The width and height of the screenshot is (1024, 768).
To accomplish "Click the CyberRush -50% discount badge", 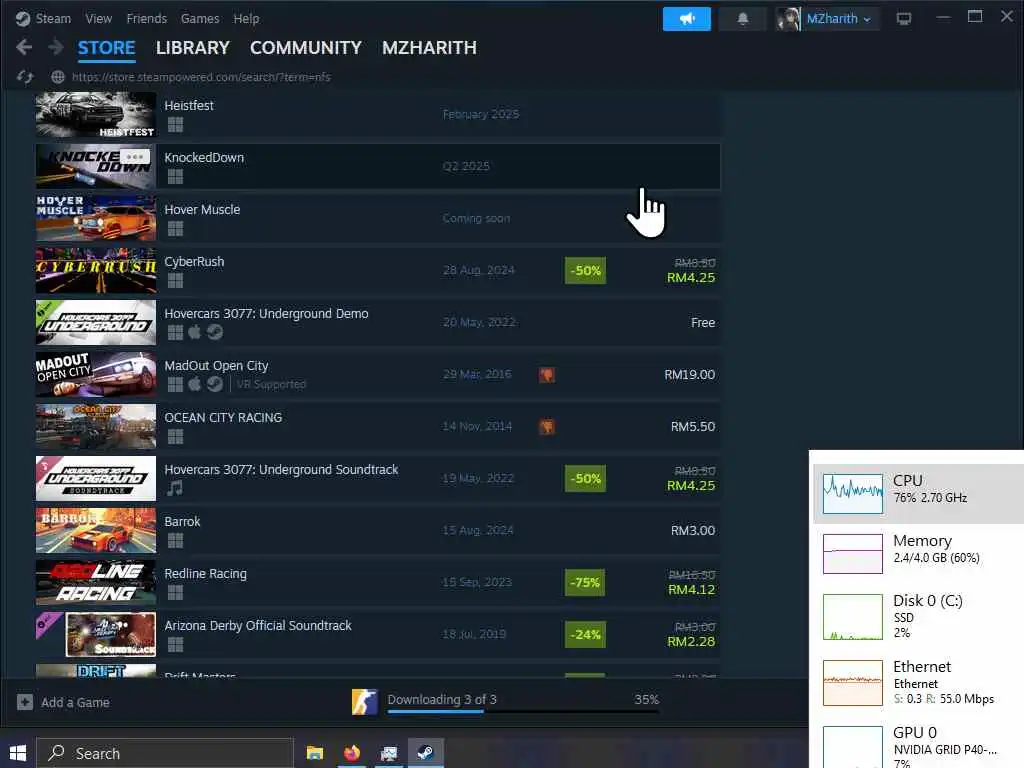I will tap(585, 270).
